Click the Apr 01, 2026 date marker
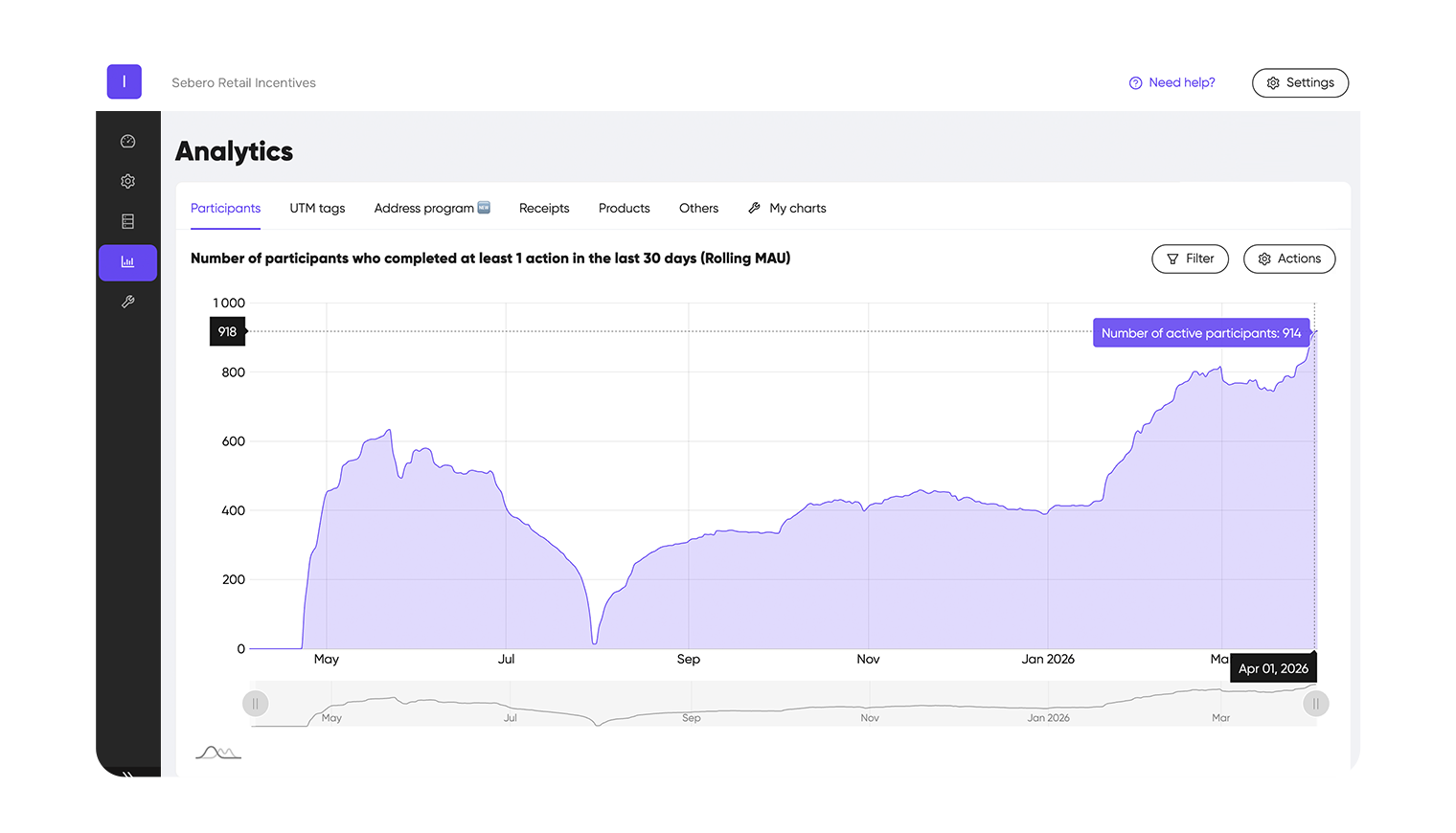This screenshot has height=833, width=1456. point(1273,667)
